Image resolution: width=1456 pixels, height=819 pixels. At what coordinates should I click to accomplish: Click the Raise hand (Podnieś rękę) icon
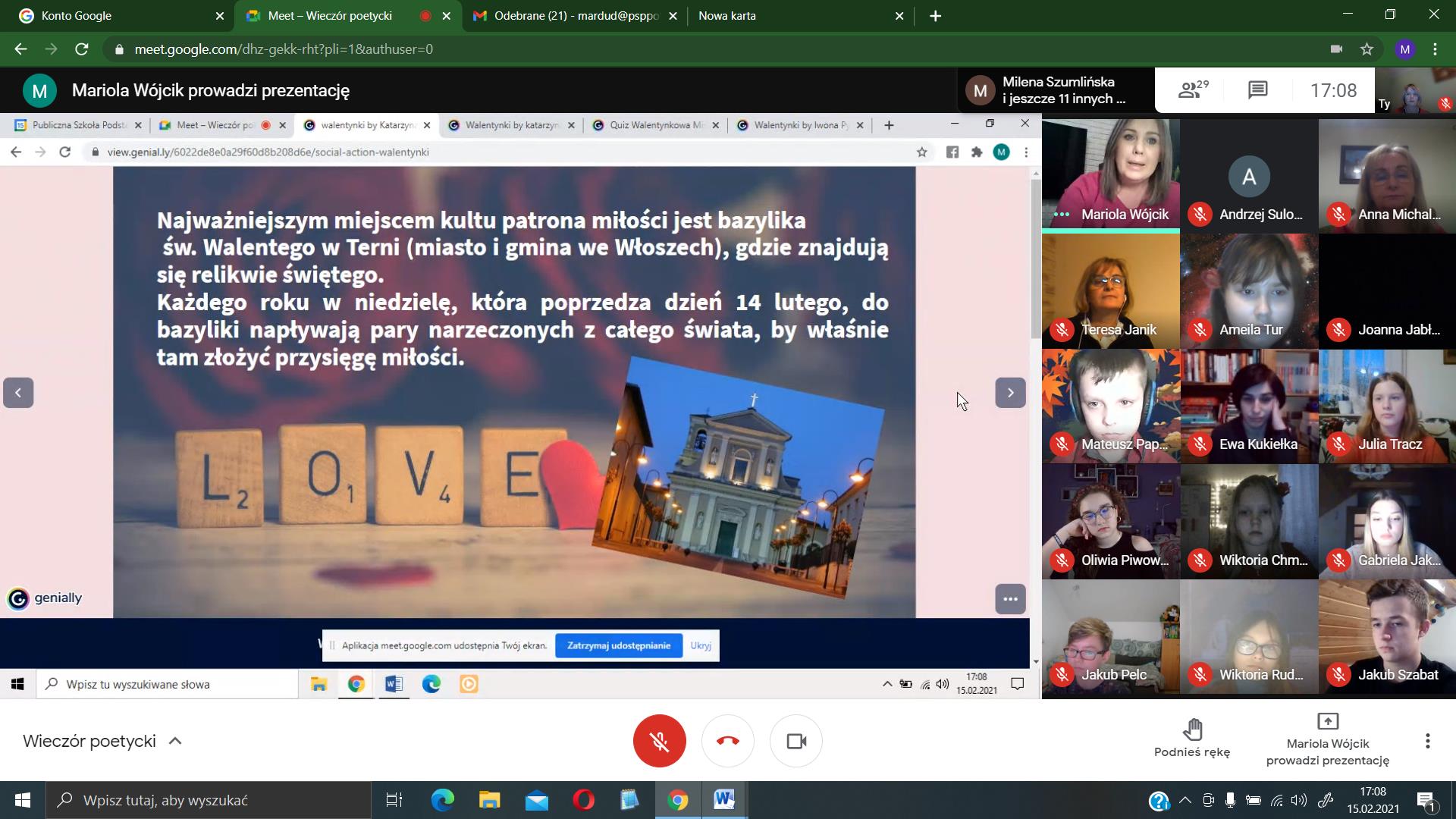[x=1192, y=730]
